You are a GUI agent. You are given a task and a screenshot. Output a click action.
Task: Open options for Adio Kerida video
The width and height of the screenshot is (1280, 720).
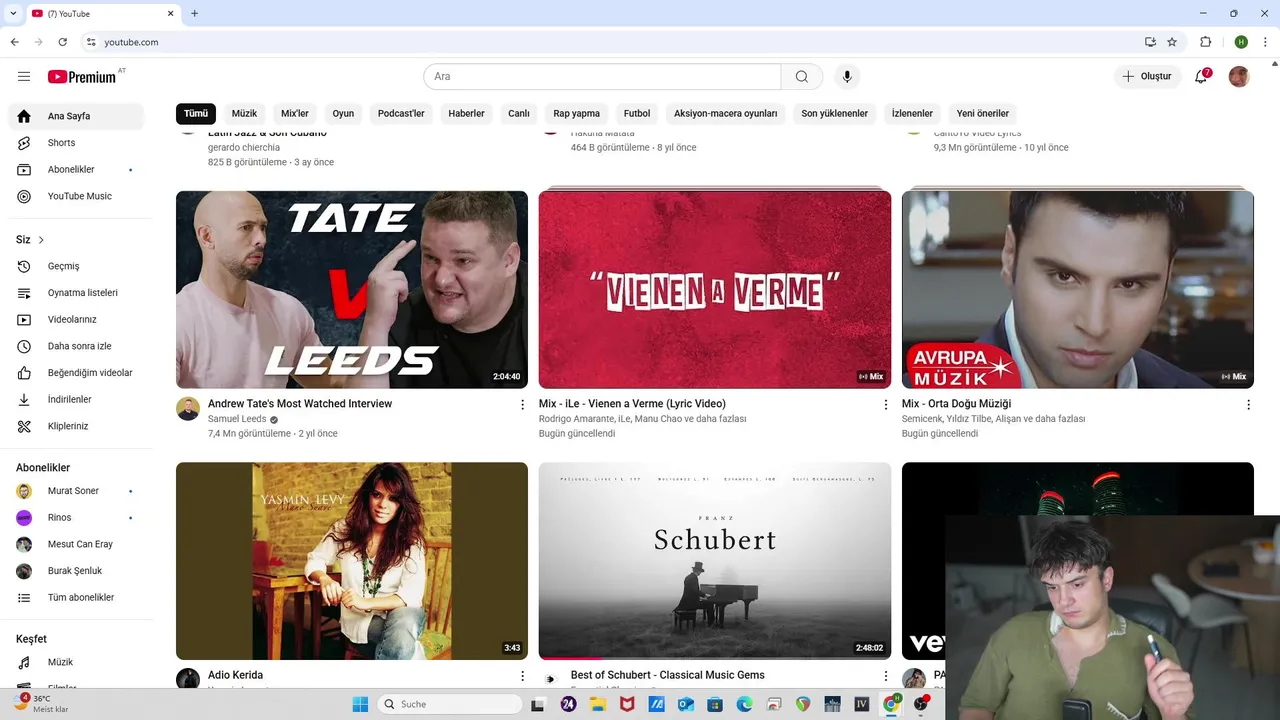point(522,676)
